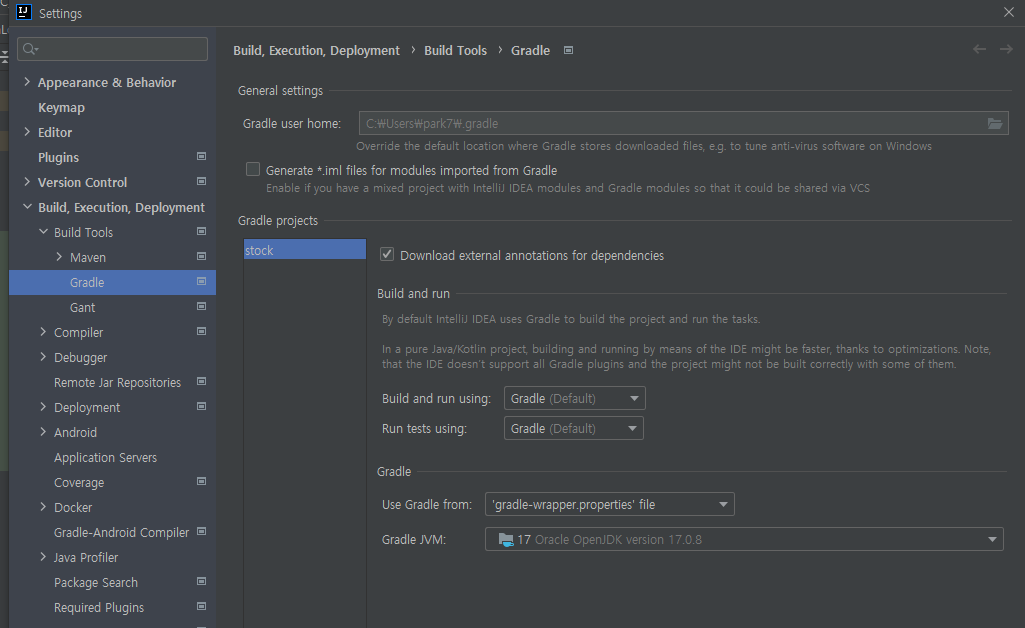Click the project icon beside Maven
This screenshot has height=628, width=1025.
(201, 256)
